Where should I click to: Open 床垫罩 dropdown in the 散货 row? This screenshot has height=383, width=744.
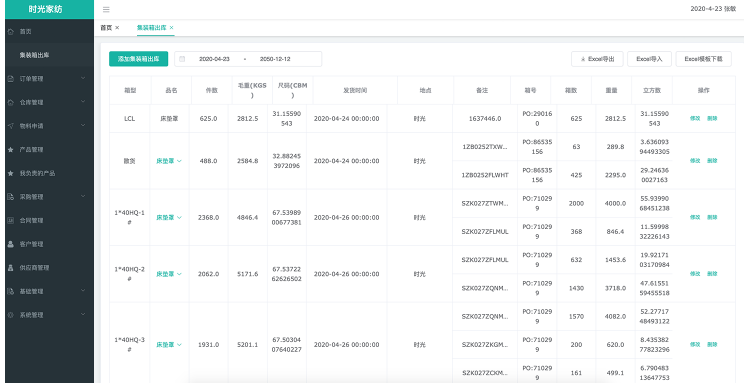pyautogui.click(x=169, y=161)
